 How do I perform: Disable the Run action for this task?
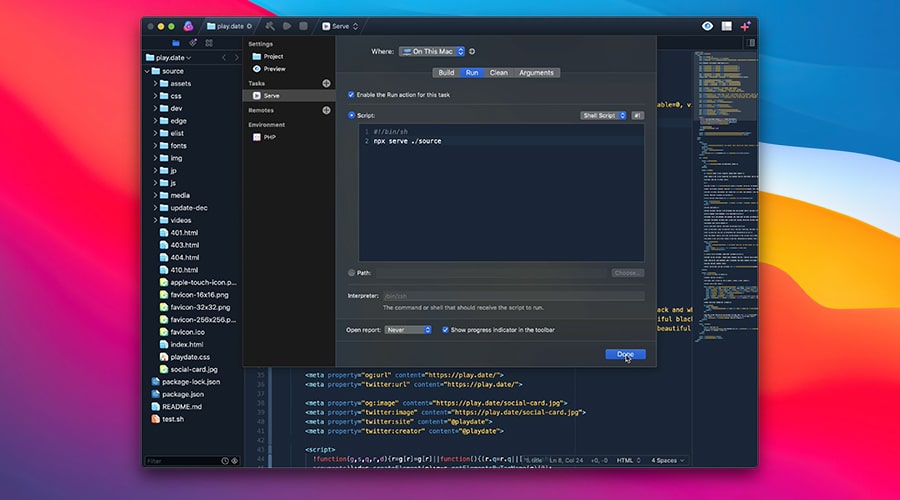[351, 94]
